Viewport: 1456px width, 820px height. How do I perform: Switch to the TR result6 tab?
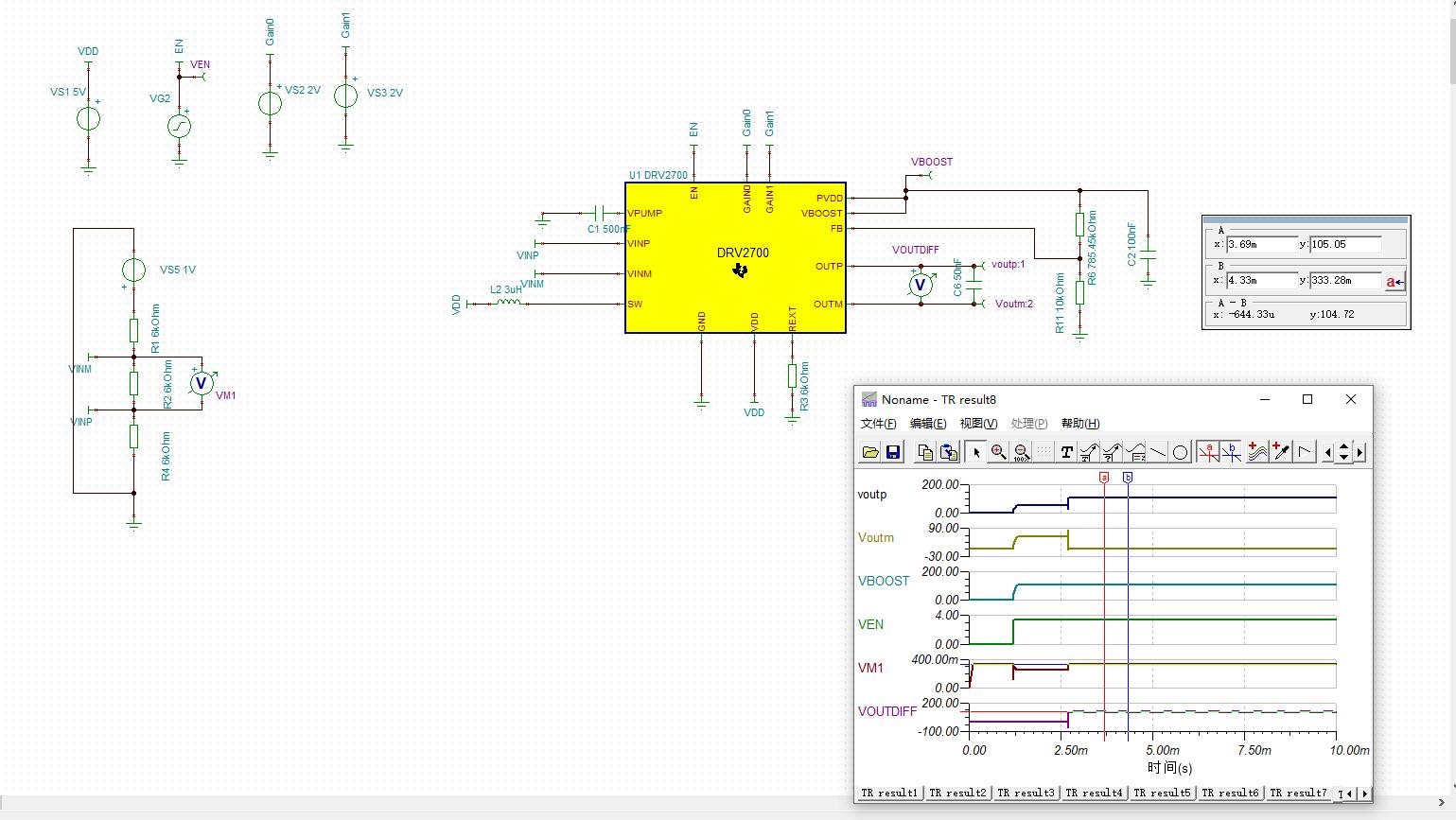point(1230,794)
